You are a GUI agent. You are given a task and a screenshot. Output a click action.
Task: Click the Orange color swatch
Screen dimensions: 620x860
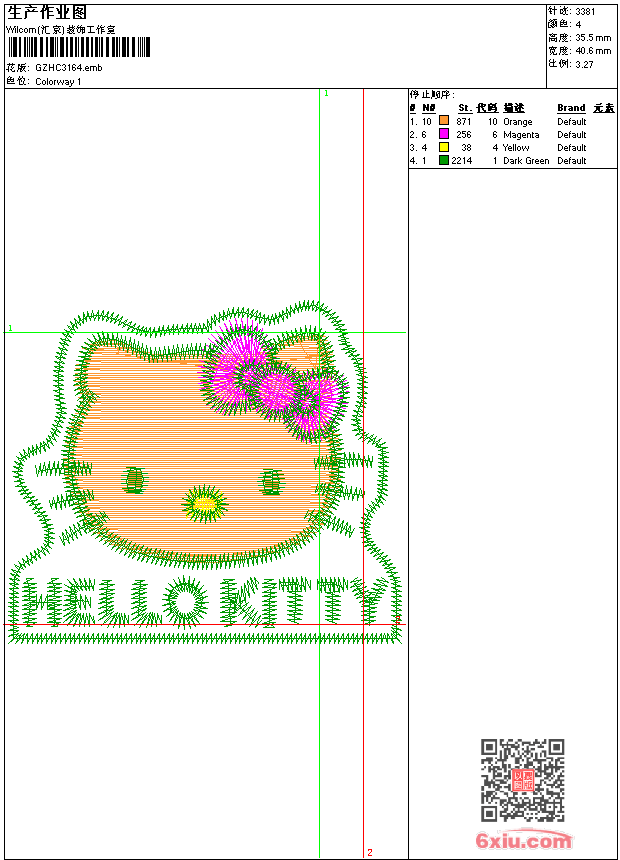(444, 121)
